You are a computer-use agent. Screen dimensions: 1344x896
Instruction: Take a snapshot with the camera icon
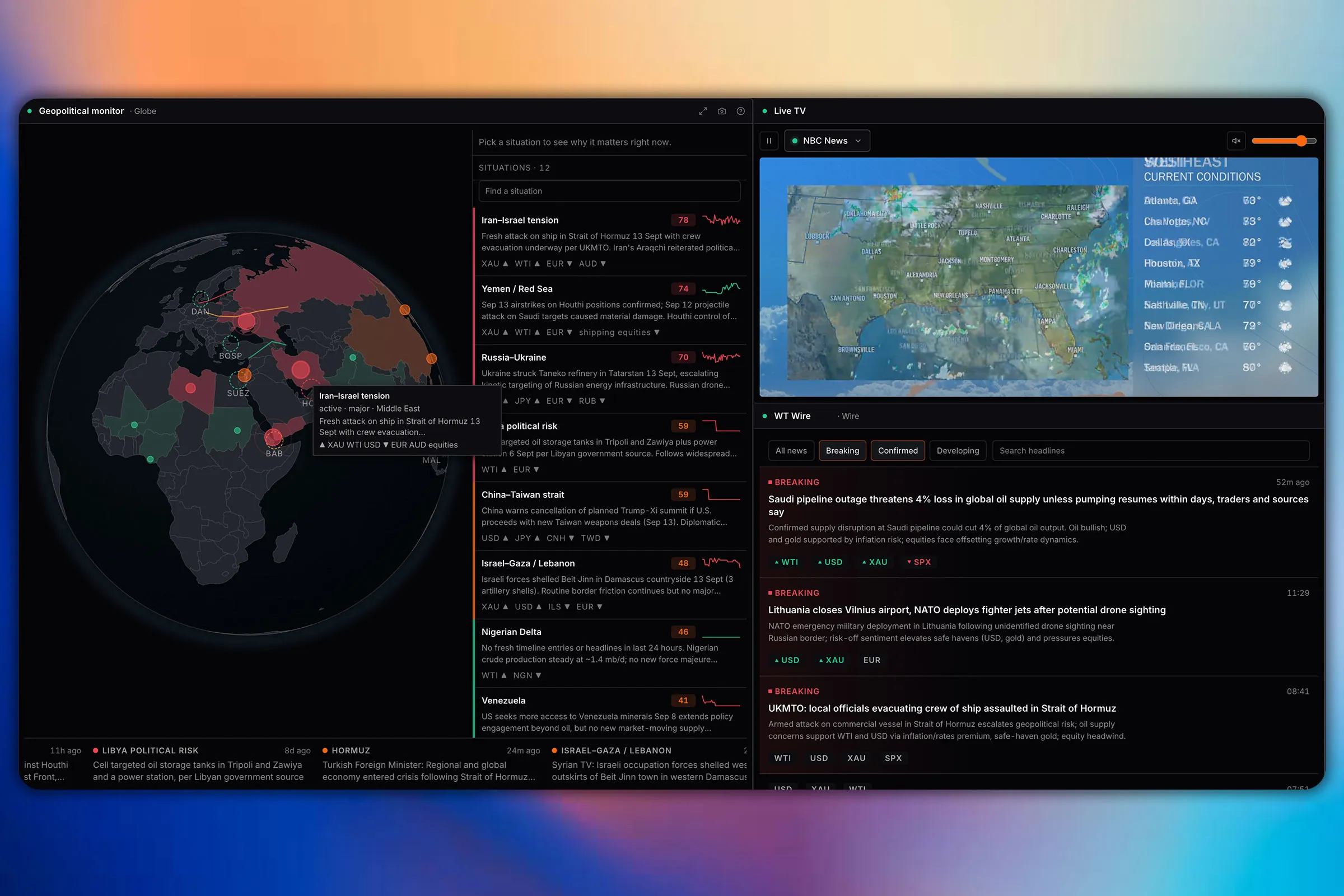(x=722, y=111)
